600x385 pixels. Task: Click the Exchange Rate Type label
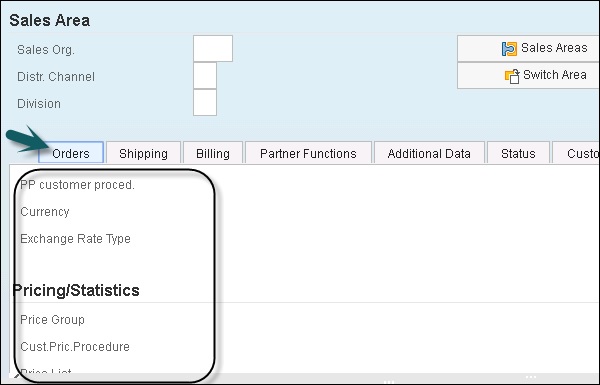(75, 239)
